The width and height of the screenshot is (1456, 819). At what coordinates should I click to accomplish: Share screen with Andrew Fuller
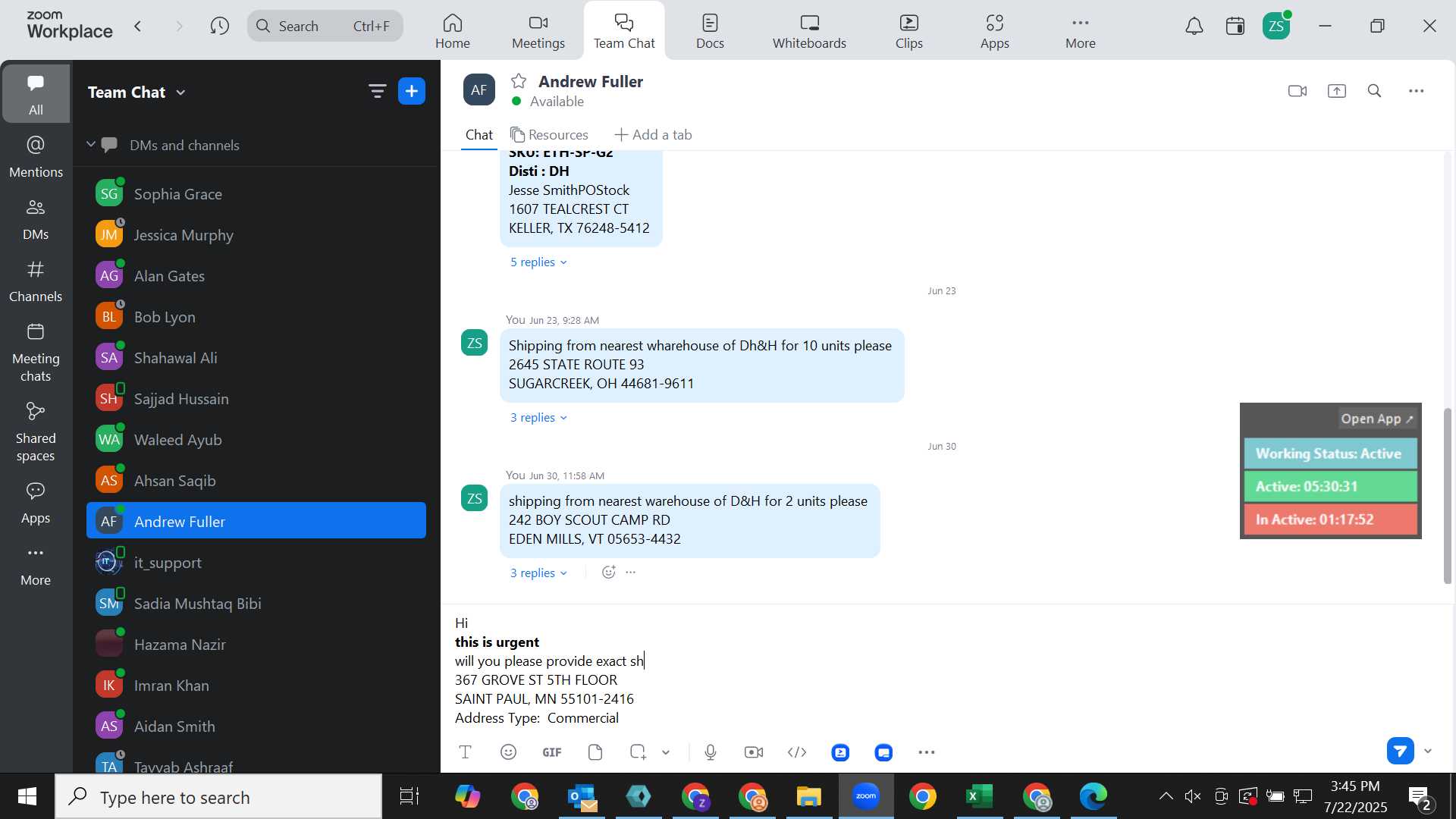[x=1337, y=91]
